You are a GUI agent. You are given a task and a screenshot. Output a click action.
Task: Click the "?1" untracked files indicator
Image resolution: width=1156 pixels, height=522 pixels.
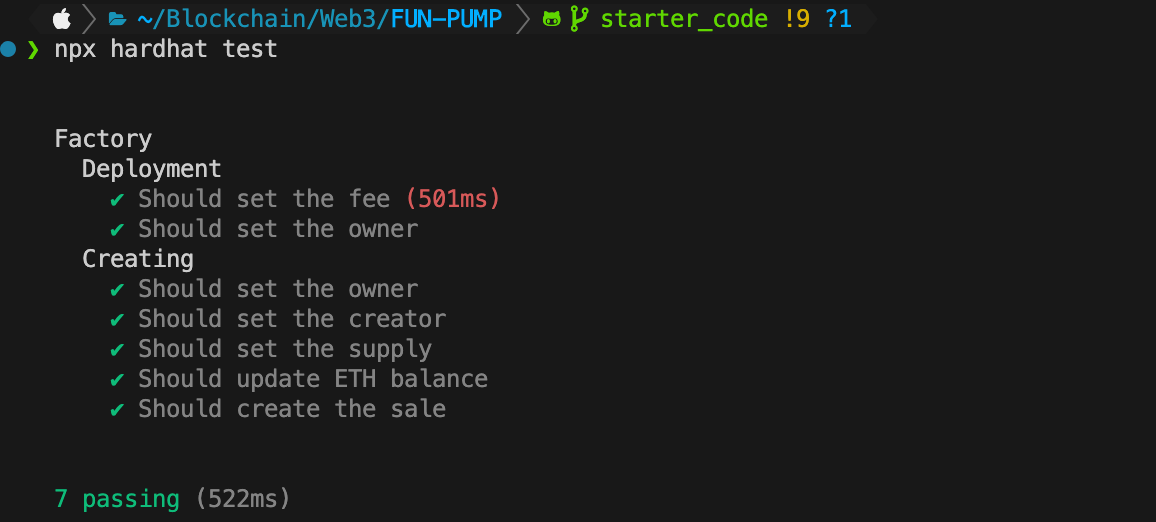tap(838, 19)
